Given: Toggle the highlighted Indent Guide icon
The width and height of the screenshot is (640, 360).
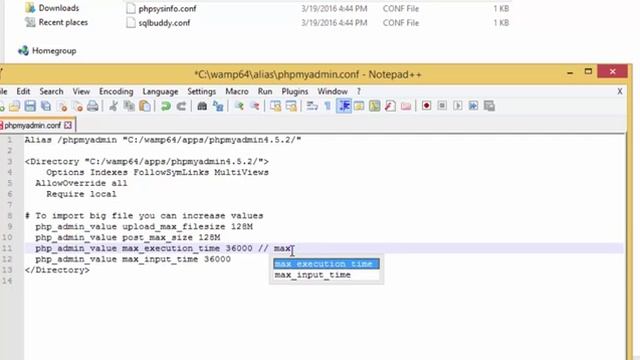Looking at the screenshot, I should (344, 107).
